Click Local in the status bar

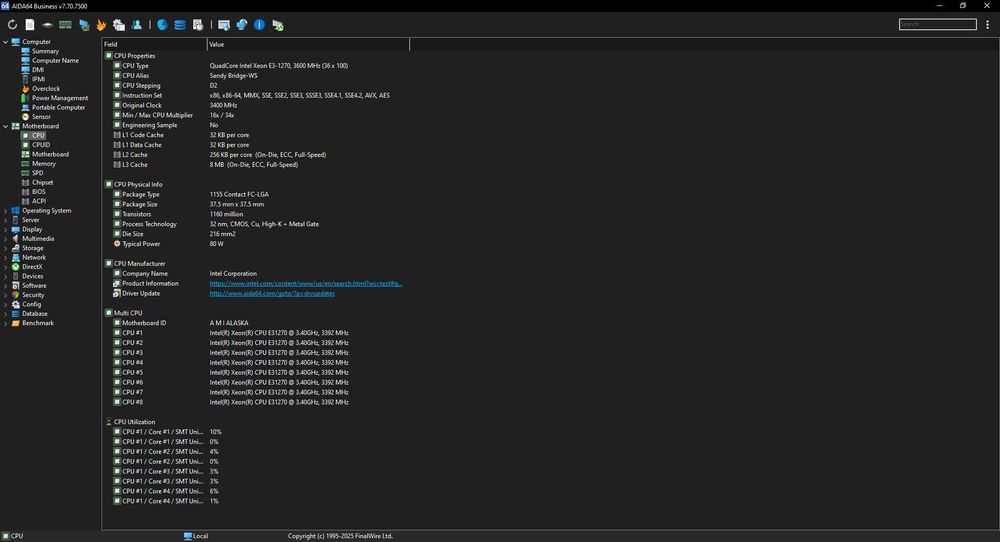click(x=196, y=536)
